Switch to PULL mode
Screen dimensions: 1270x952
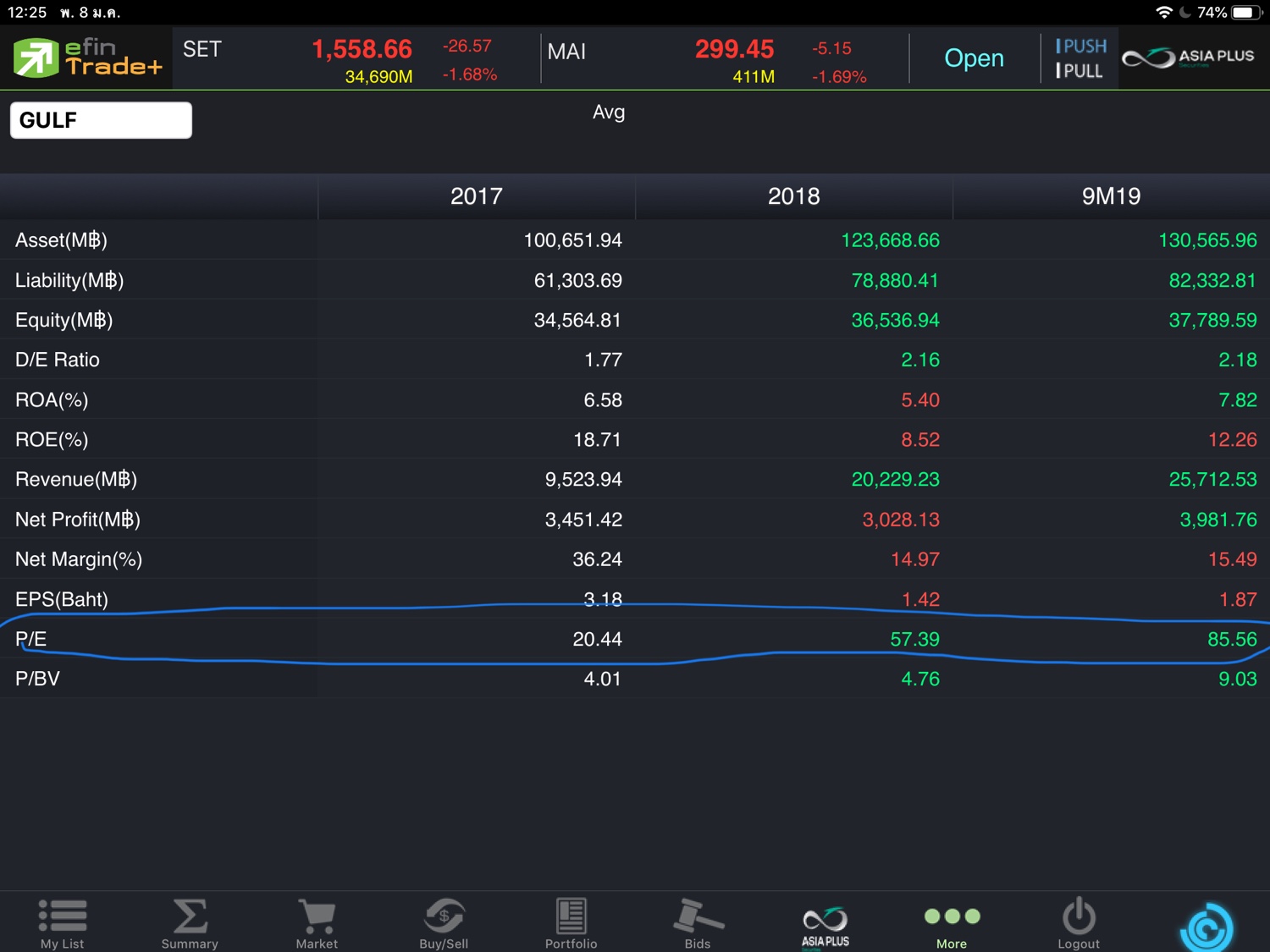1079,71
